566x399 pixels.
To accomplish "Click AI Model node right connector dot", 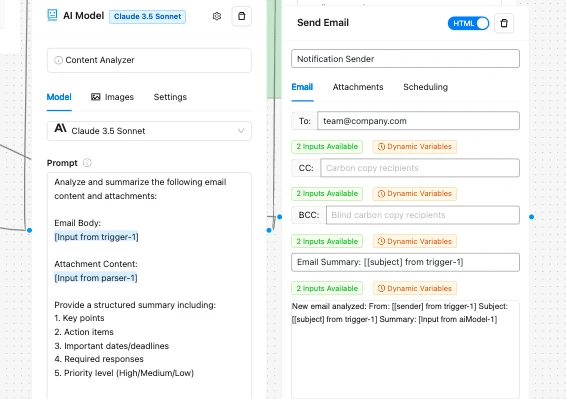I will pyautogui.click(x=269, y=230).
